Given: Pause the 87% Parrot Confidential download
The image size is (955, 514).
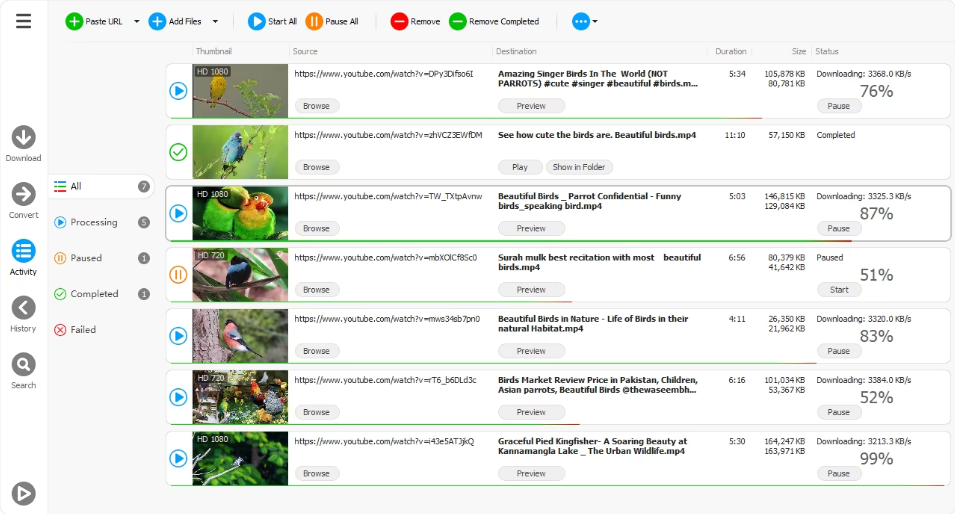Looking at the screenshot, I should (x=839, y=228).
